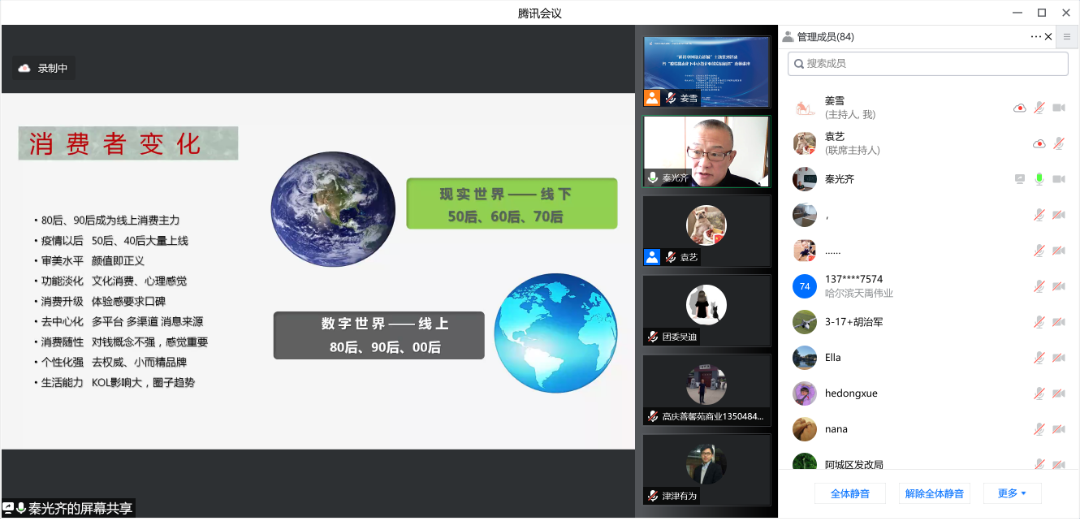Click muted mic icon on 高庆善馨苑商业 video tile
Image resolution: width=1080 pixels, height=519 pixels.
coord(652,416)
